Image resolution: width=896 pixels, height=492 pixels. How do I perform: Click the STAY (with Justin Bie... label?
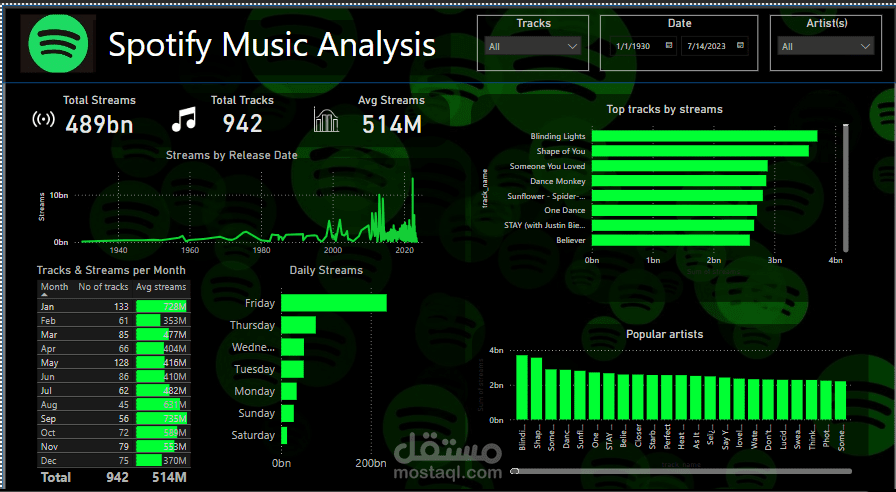coord(545,225)
